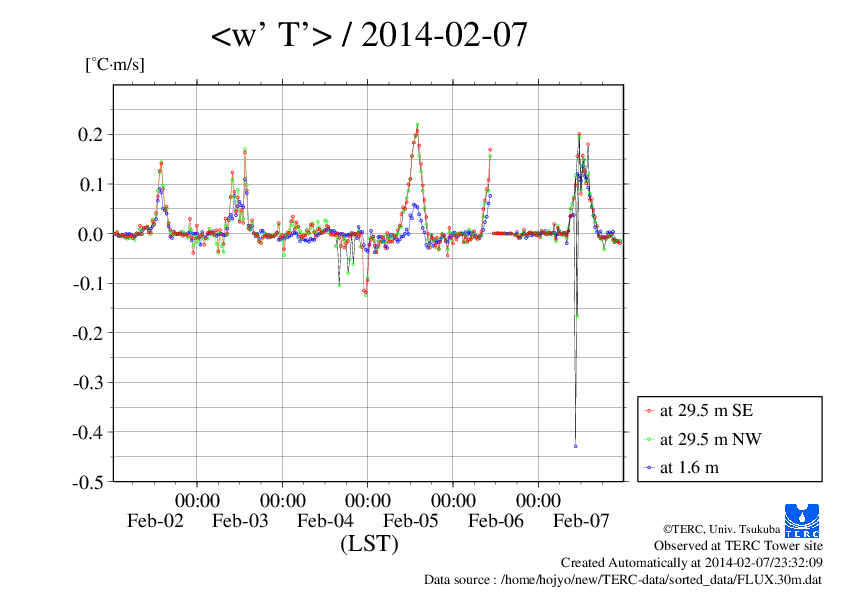Click the Feb-05 peak data point above 0.2

click(x=417, y=125)
